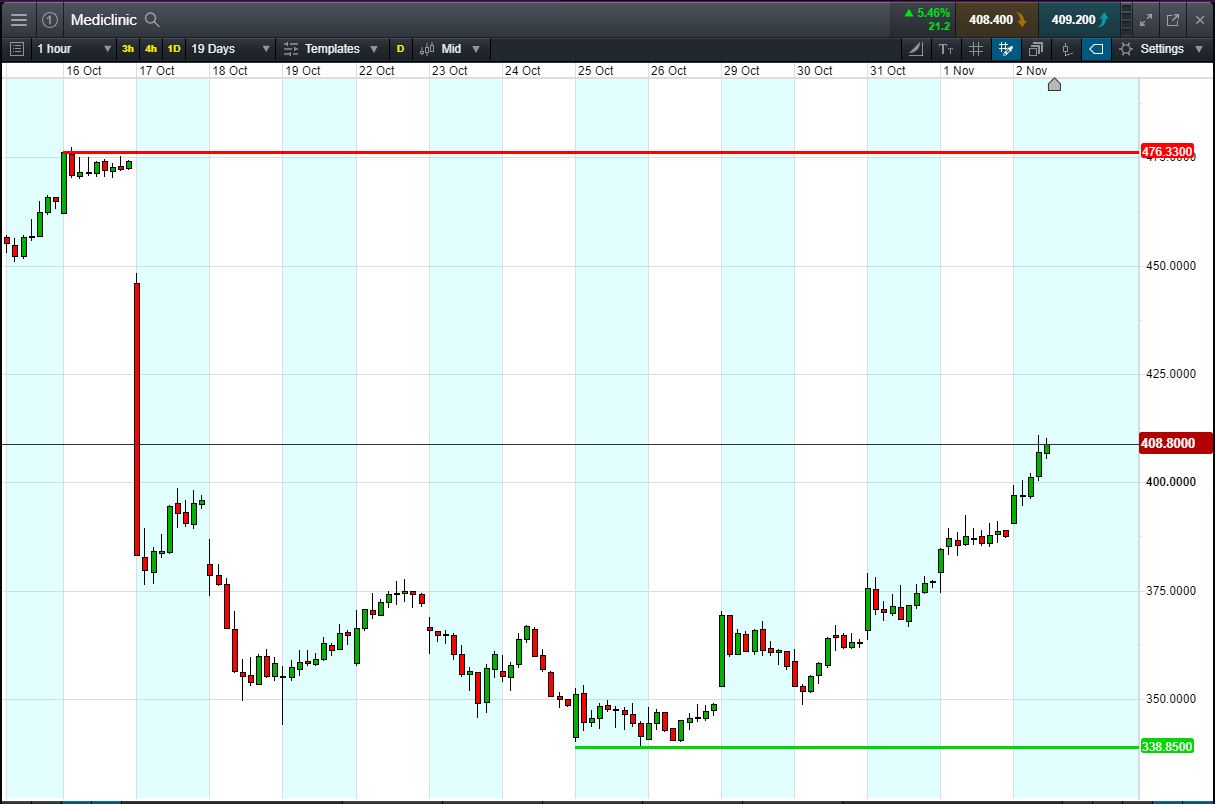1215x804 pixels.
Task: Expand the Settings dropdown arrow
Action: click(1199, 49)
